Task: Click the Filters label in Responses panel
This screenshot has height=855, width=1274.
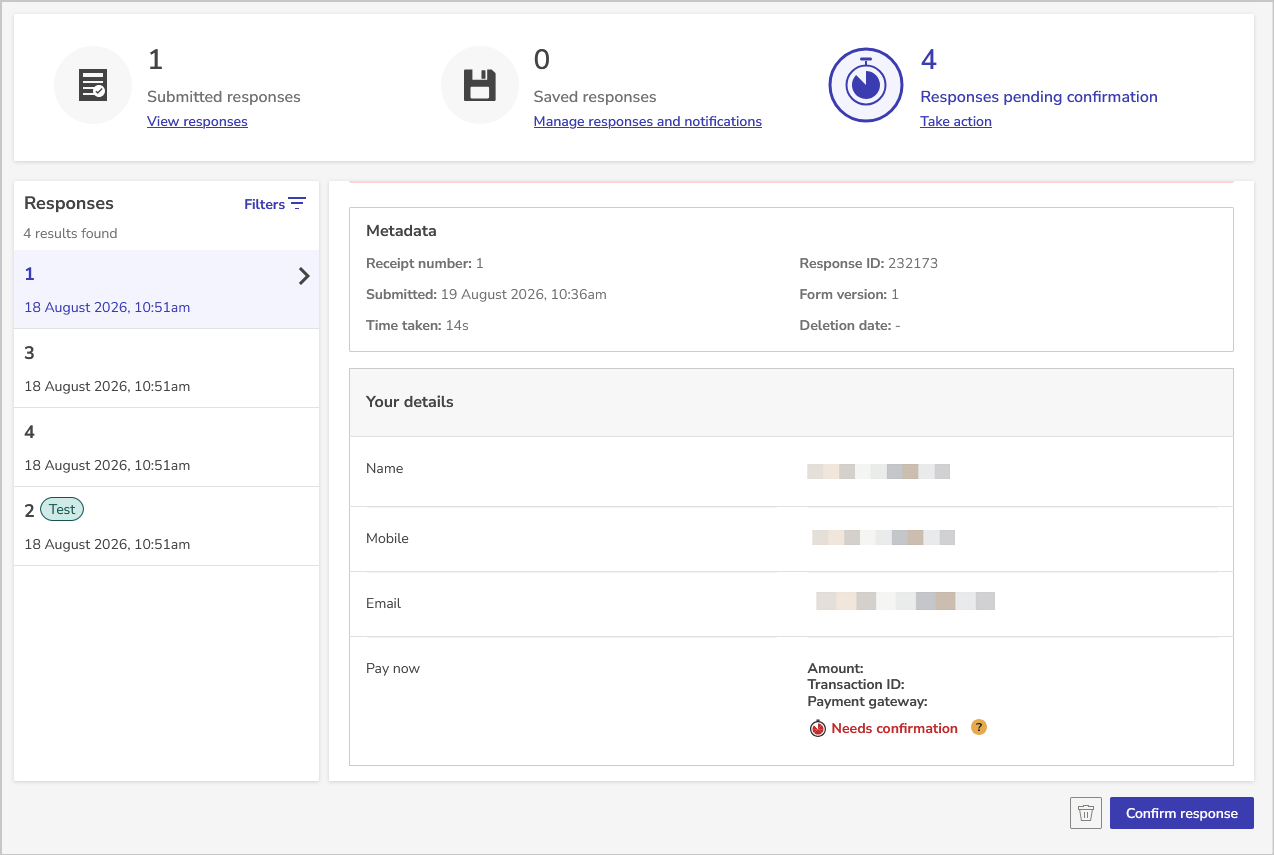Action: pos(264,204)
